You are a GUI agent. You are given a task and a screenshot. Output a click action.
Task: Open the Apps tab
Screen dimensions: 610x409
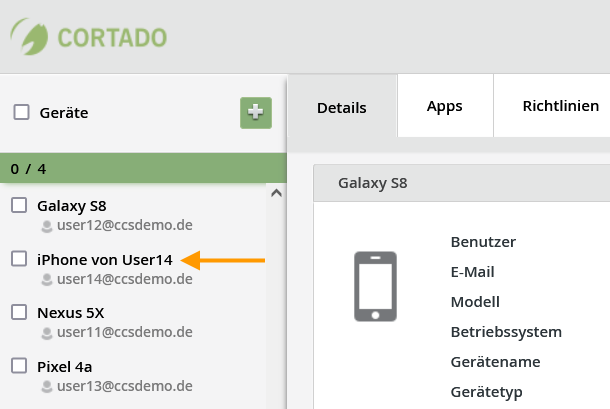445,106
